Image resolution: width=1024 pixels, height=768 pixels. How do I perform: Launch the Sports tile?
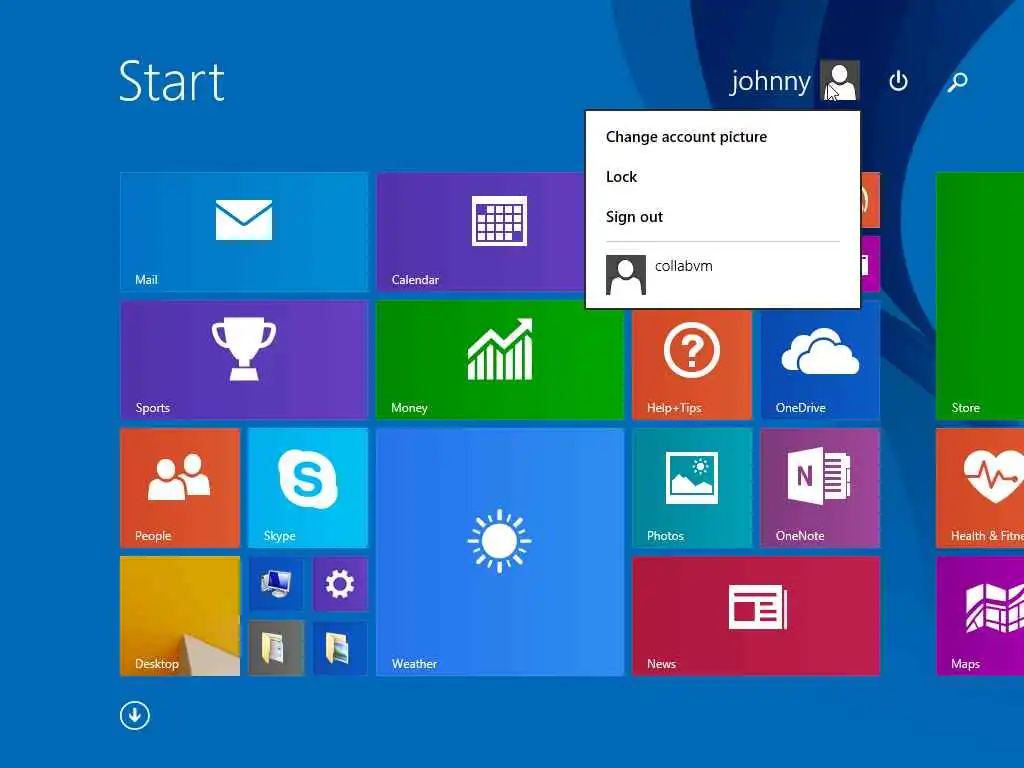coord(244,360)
